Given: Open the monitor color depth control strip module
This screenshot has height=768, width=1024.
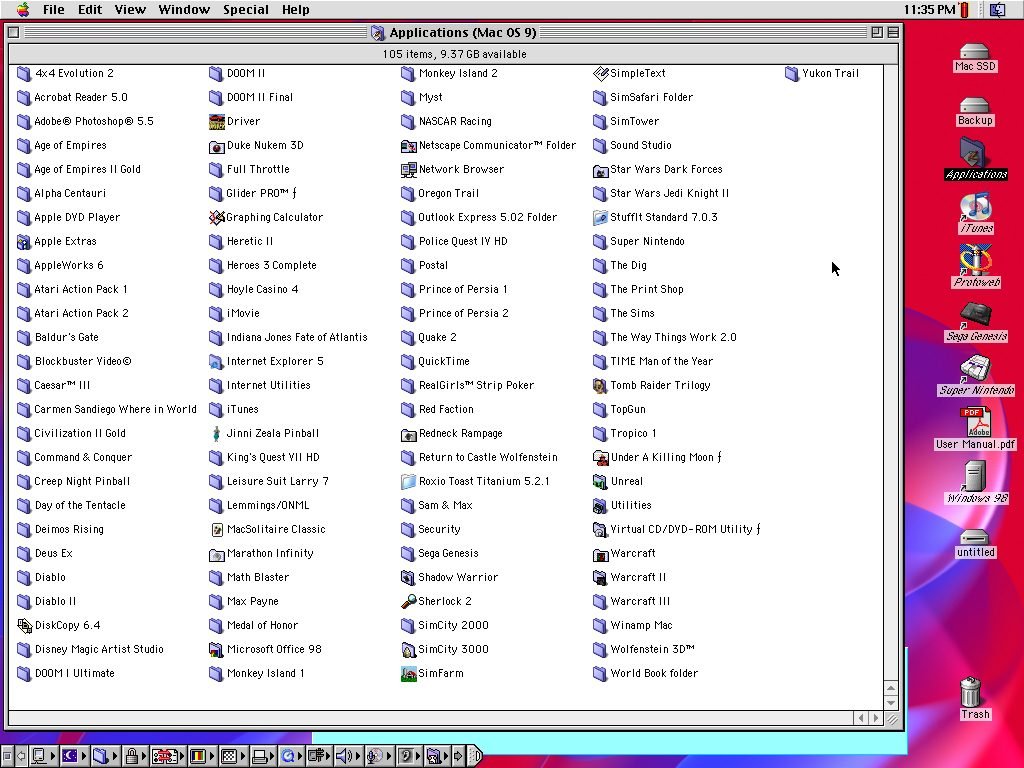Looking at the screenshot, I should tap(202, 756).
